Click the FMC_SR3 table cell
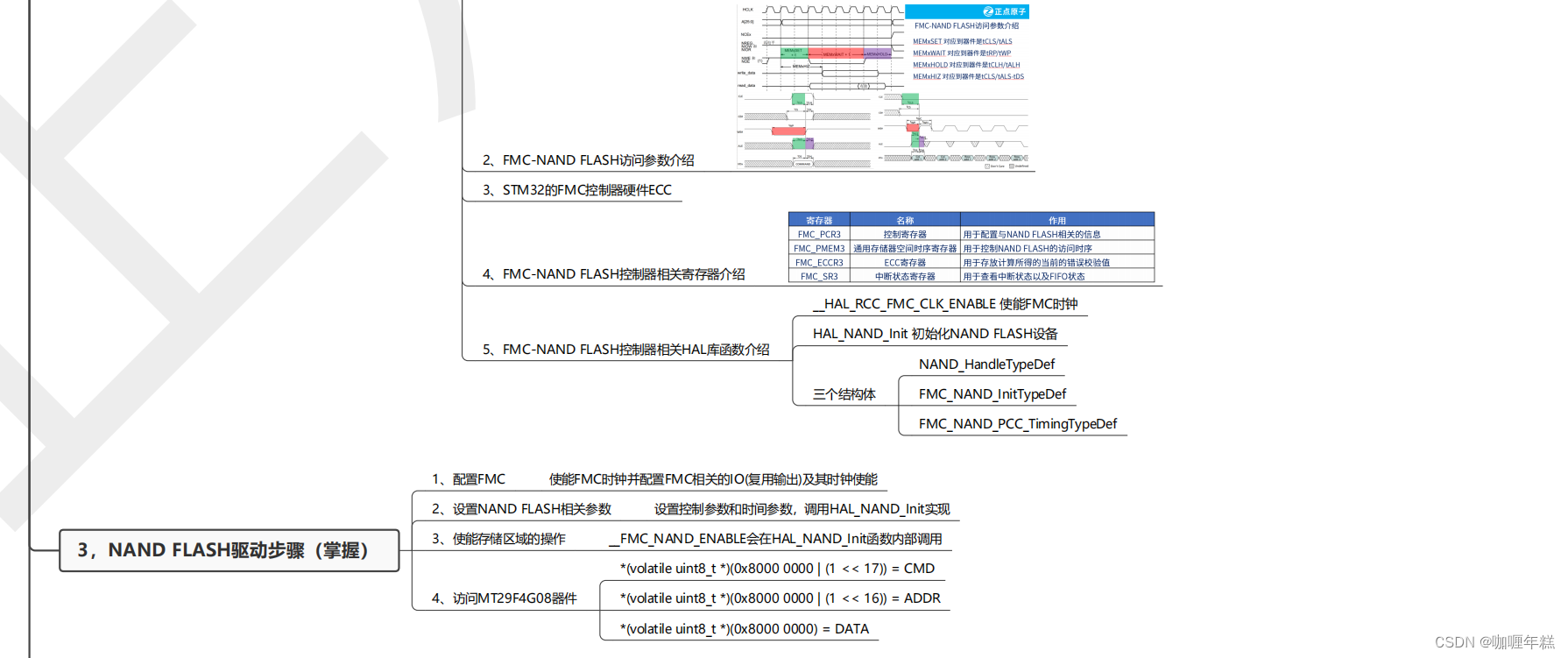This screenshot has width=1568, height=658. pos(819,276)
